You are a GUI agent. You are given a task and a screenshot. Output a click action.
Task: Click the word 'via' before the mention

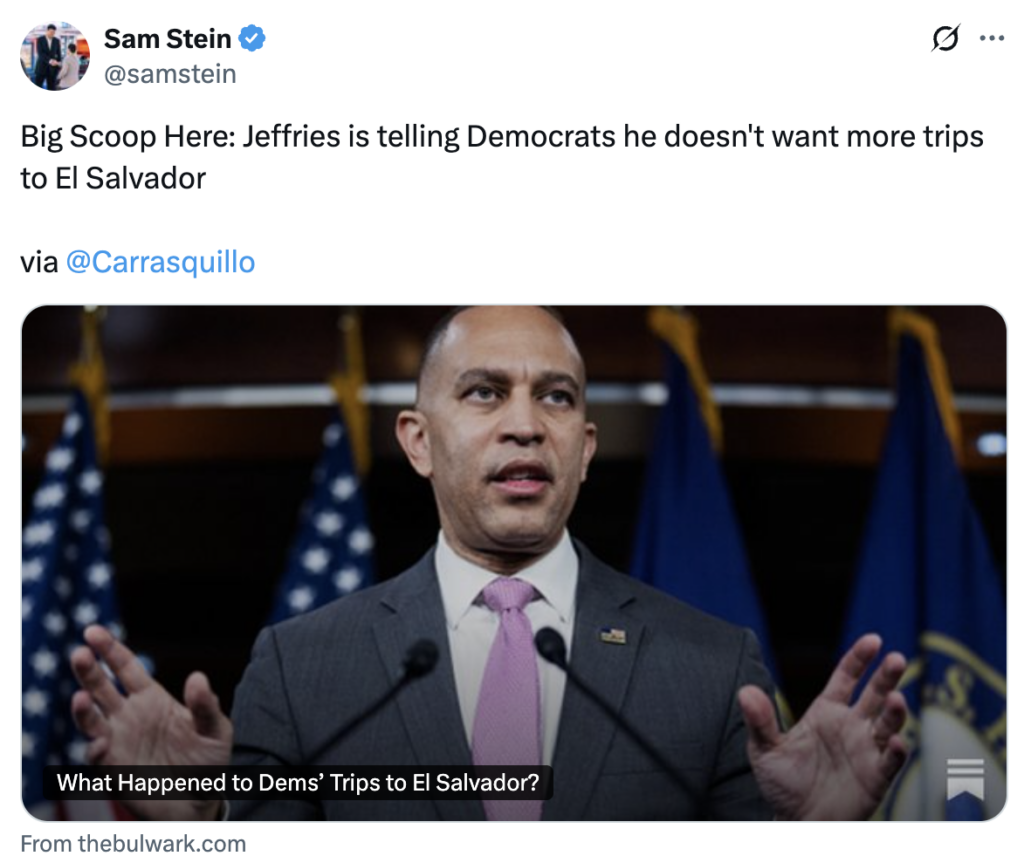point(38,262)
